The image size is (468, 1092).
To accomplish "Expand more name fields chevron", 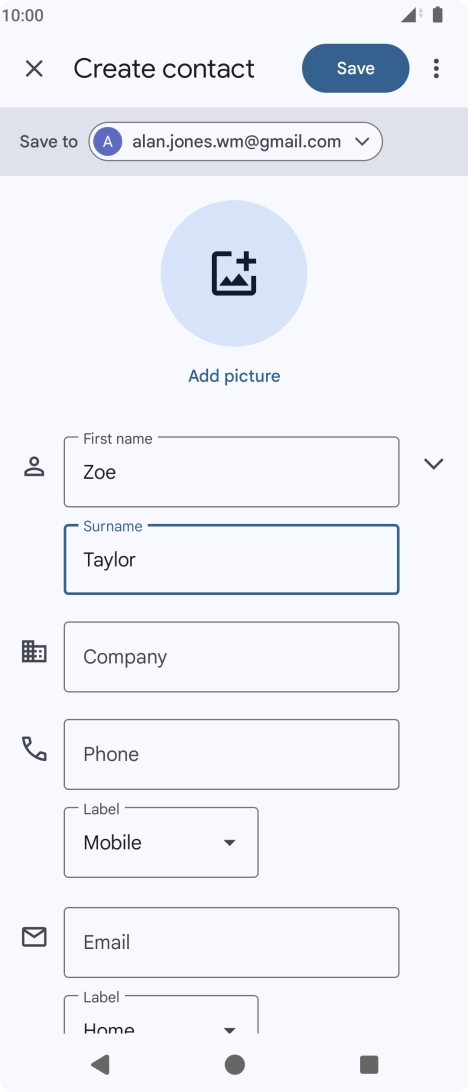I will click(x=434, y=464).
